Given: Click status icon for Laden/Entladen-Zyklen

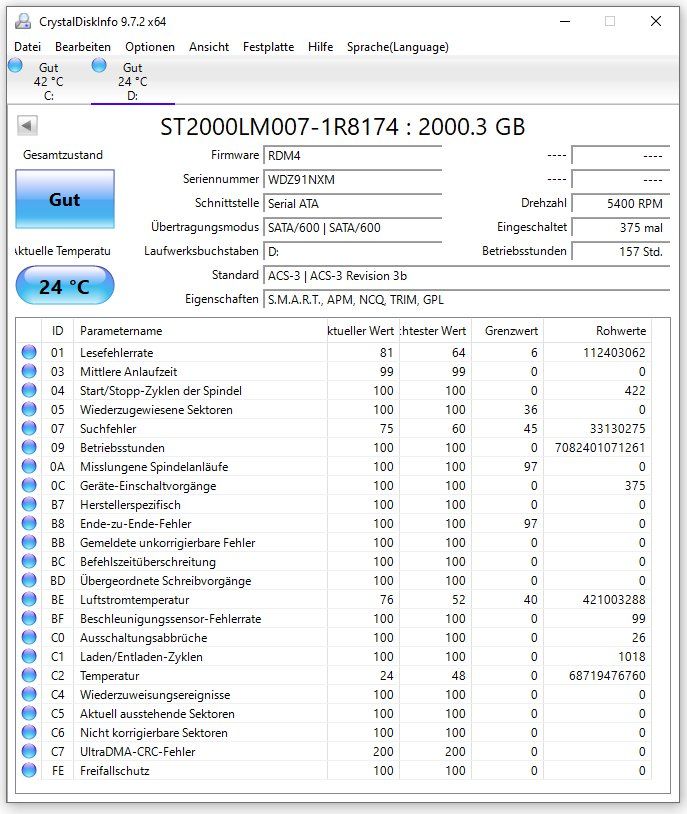Looking at the screenshot, I should coord(29,656).
